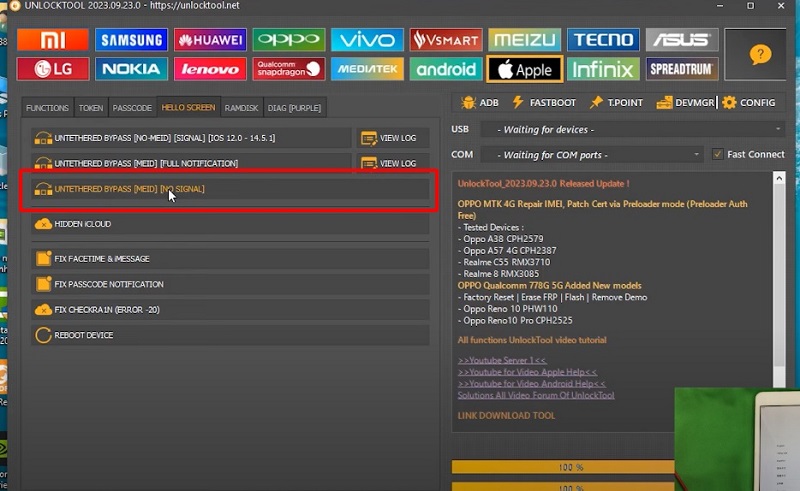
Task: Open the DIAG [PURPLE] tab
Action: 295,108
